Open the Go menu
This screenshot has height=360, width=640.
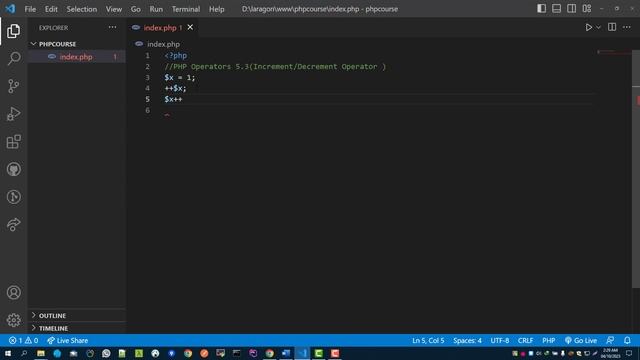pos(136,9)
